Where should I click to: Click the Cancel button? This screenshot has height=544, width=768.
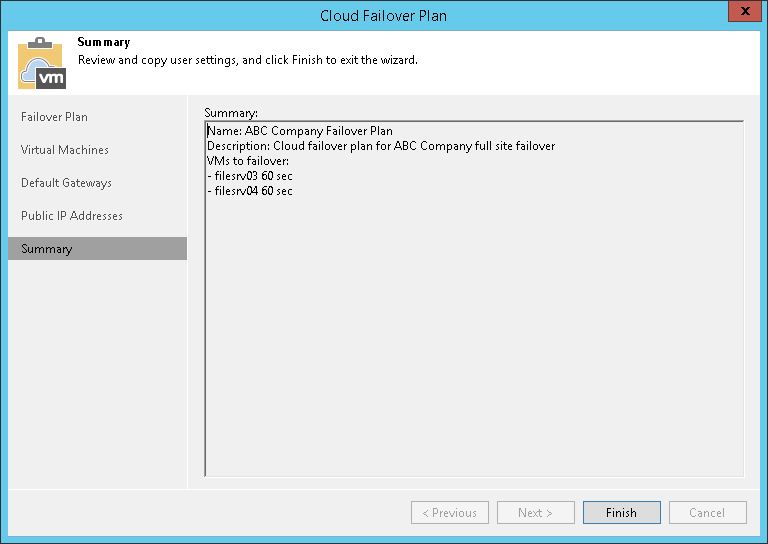707,513
